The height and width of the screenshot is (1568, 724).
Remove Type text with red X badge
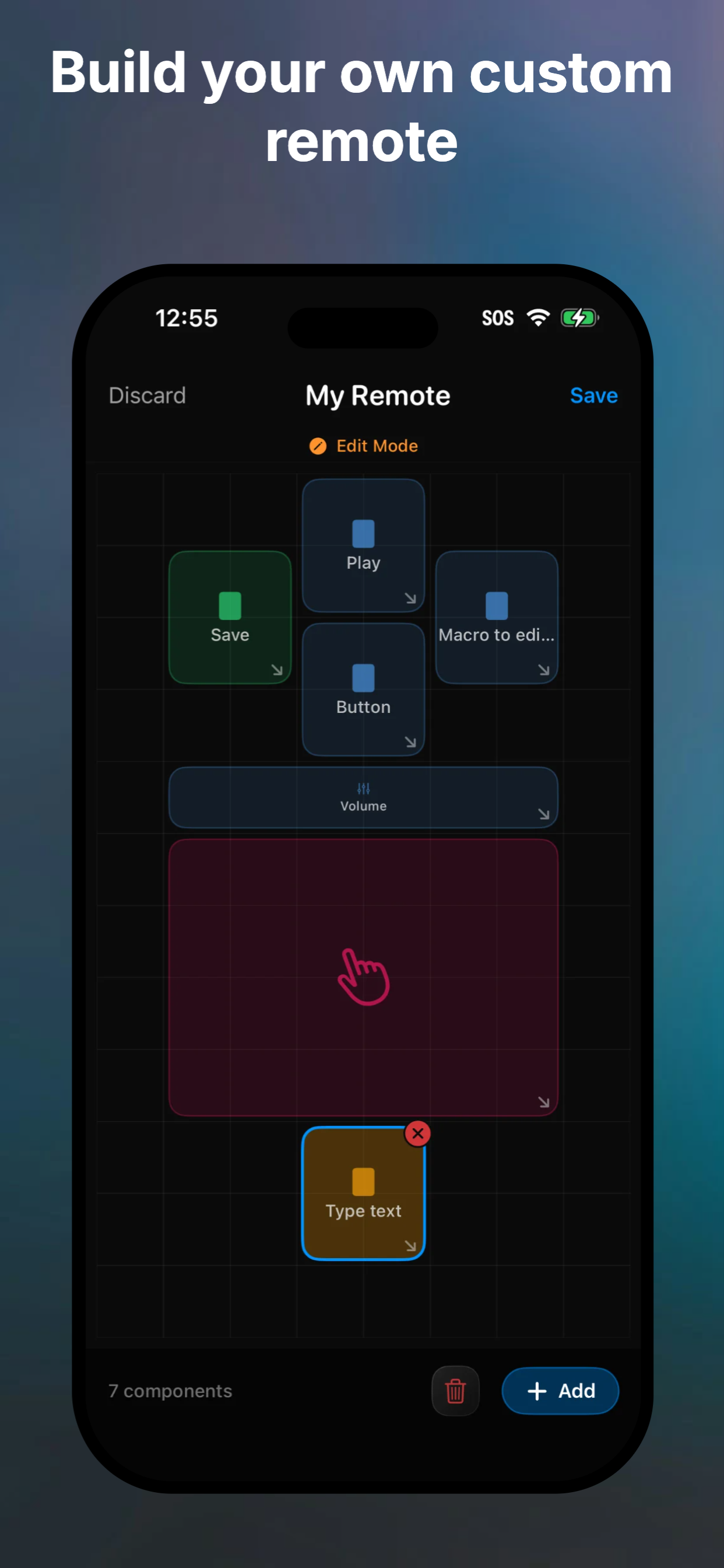click(418, 1133)
